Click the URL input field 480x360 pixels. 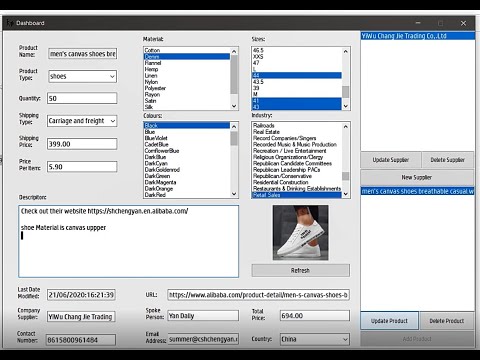tap(259, 295)
